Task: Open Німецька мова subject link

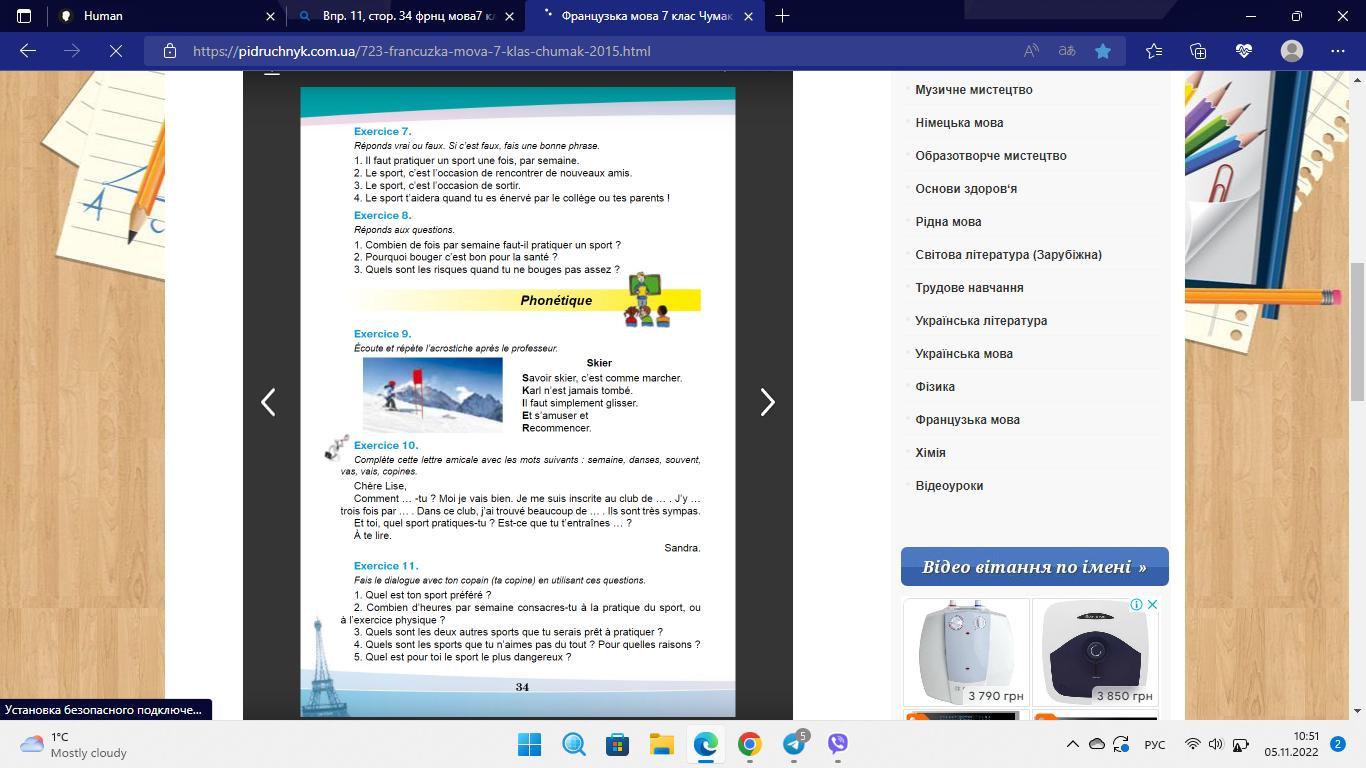Action: [x=959, y=123]
